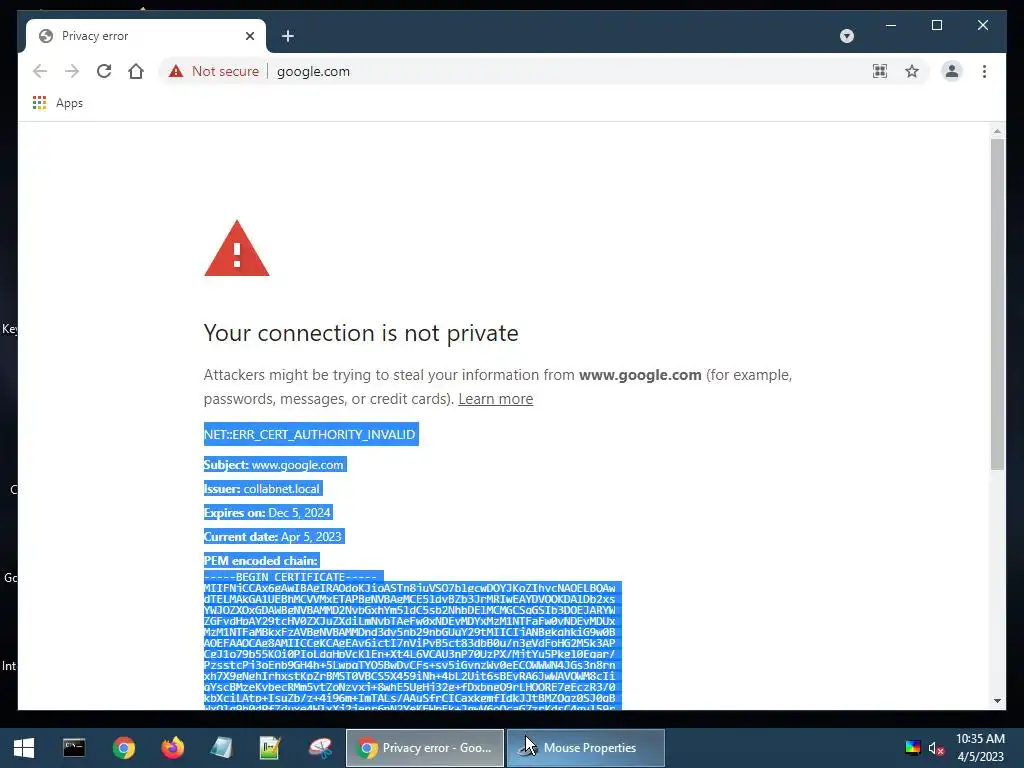Click the Current date: Apr 5, 2023 line

274,536
